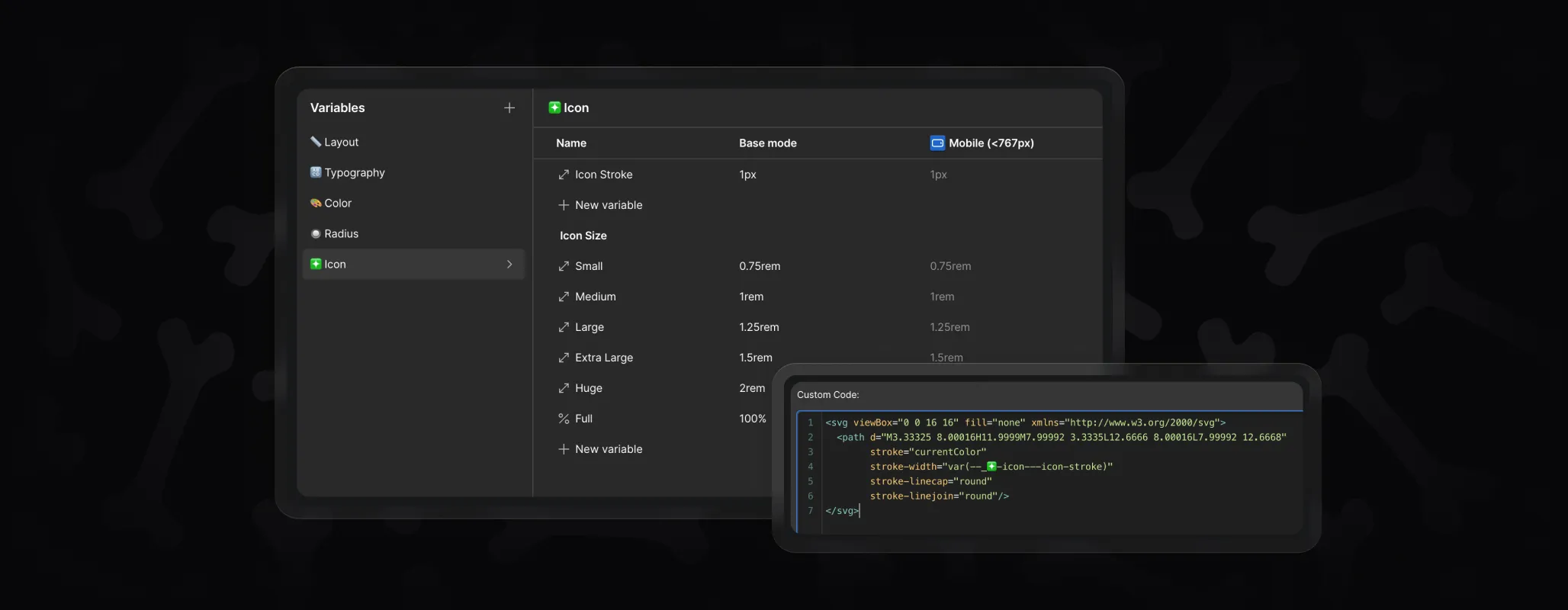Click the green Icon collection icon in sidebar
The image size is (1568, 610).
point(316,264)
